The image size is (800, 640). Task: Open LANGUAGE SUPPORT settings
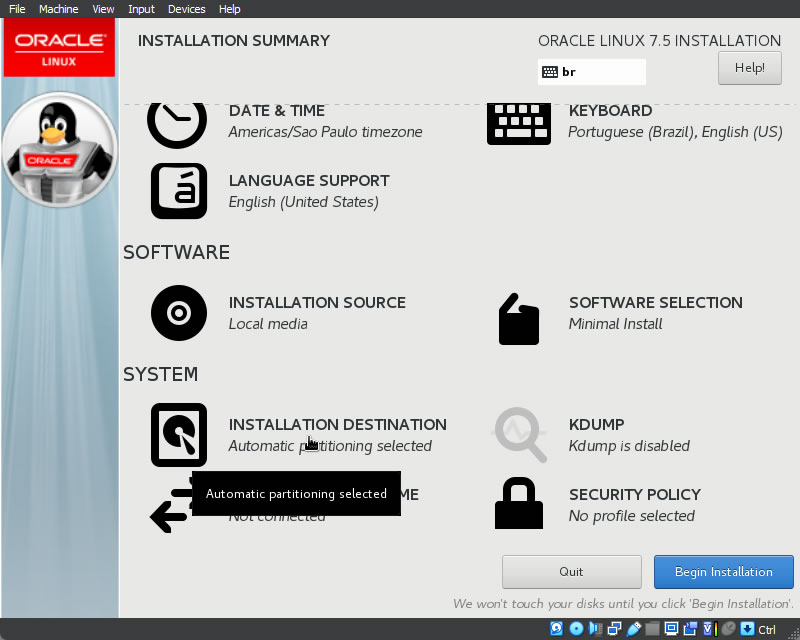click(309, 181)
